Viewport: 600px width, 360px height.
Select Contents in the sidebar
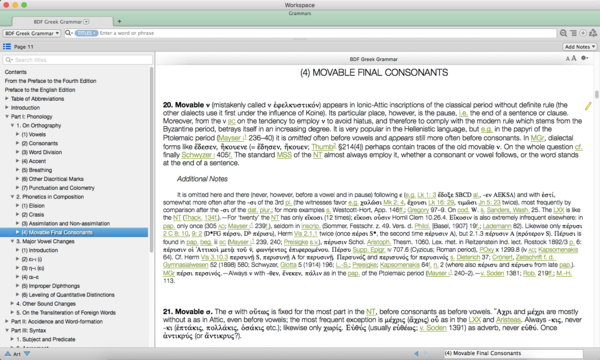point(16,72)
